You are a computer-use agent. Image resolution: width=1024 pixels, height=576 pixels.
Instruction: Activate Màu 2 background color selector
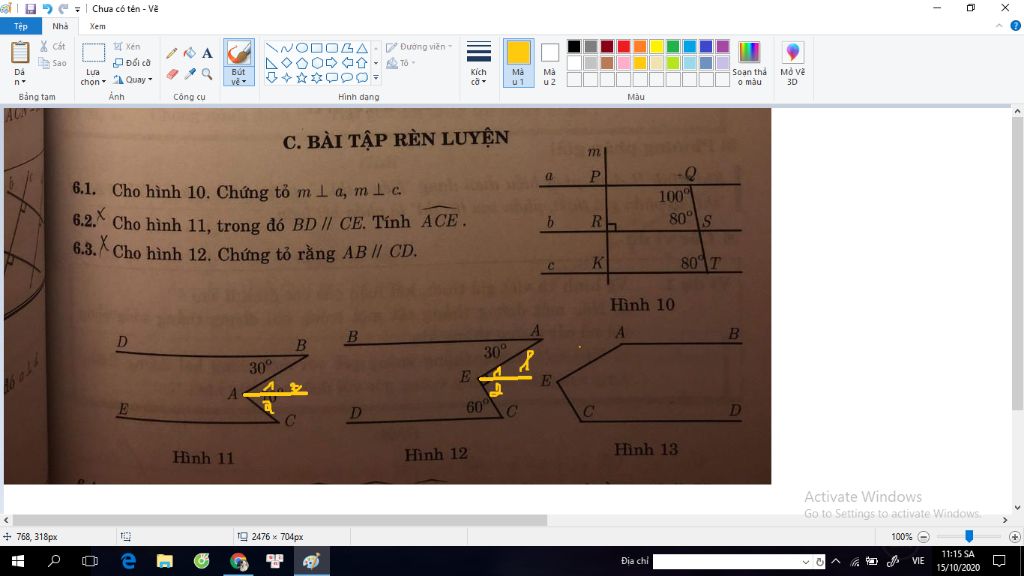(549, 63)
